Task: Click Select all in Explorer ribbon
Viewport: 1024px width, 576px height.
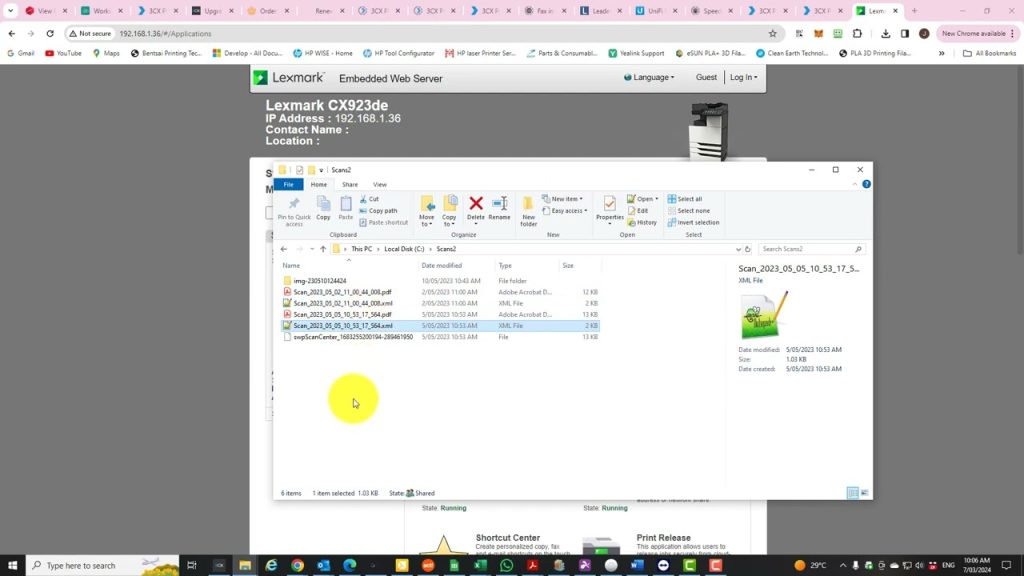Action: point(685,199)
